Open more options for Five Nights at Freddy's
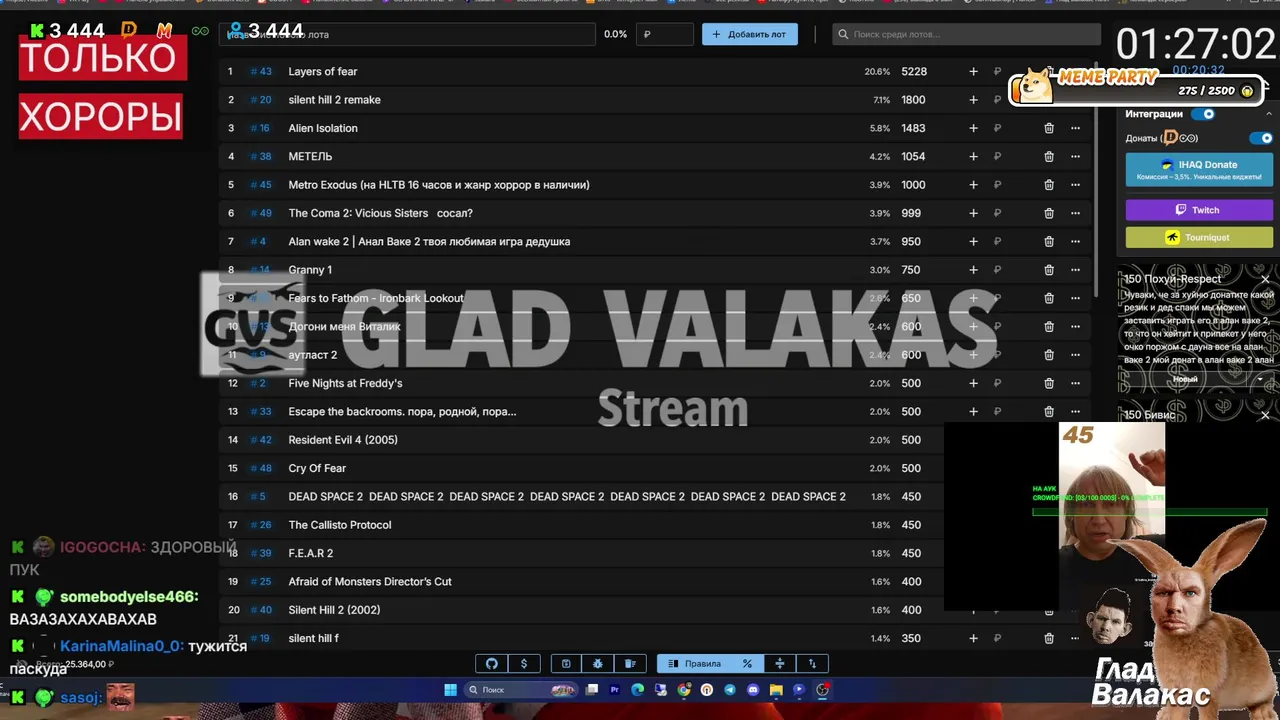Viewport: 1280px width, 720px height. (x=1075, y=383)
